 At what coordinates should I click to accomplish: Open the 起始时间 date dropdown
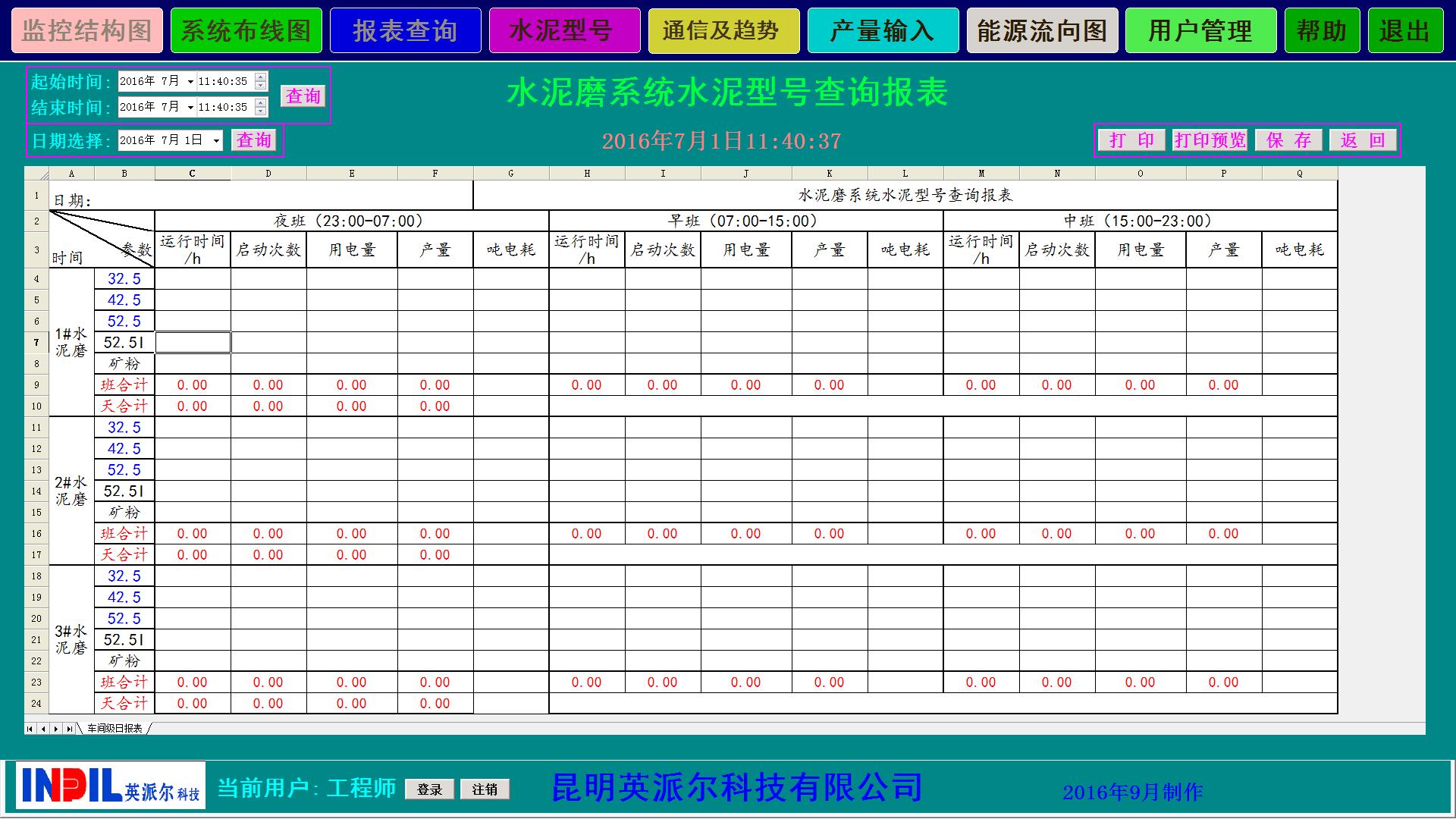tap(190, 81)
